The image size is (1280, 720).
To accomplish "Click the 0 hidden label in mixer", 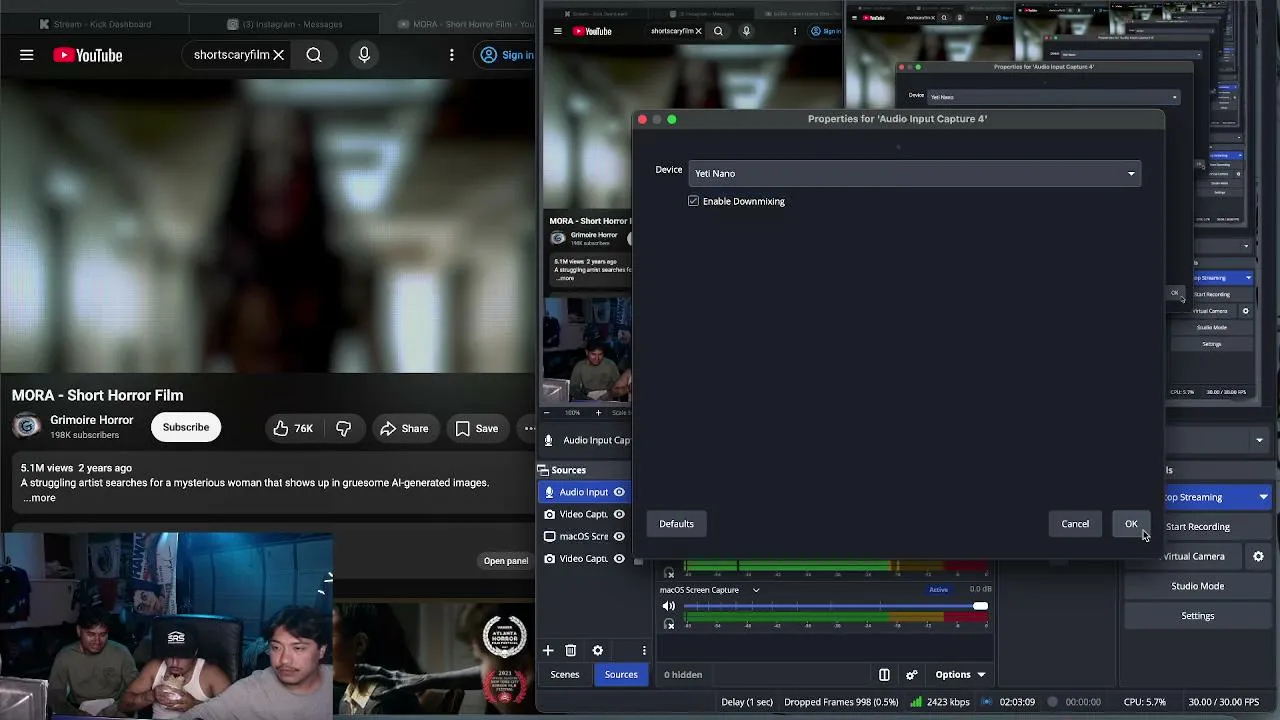I will click(x=683, y=675).
